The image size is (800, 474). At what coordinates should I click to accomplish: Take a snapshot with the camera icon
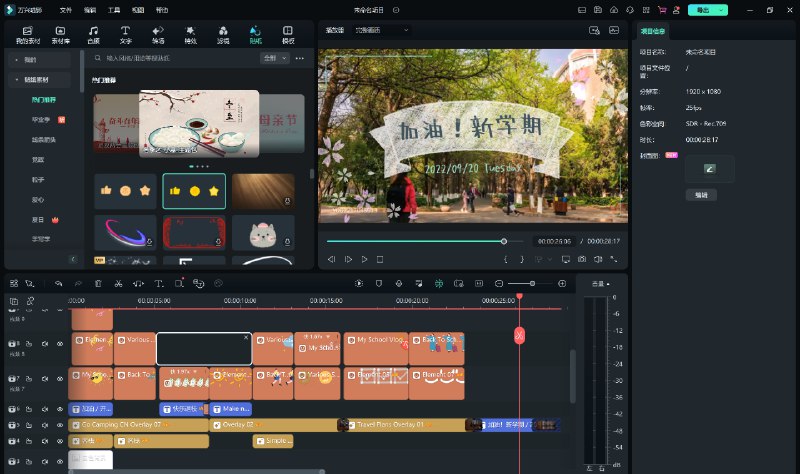tap(581, 259)
